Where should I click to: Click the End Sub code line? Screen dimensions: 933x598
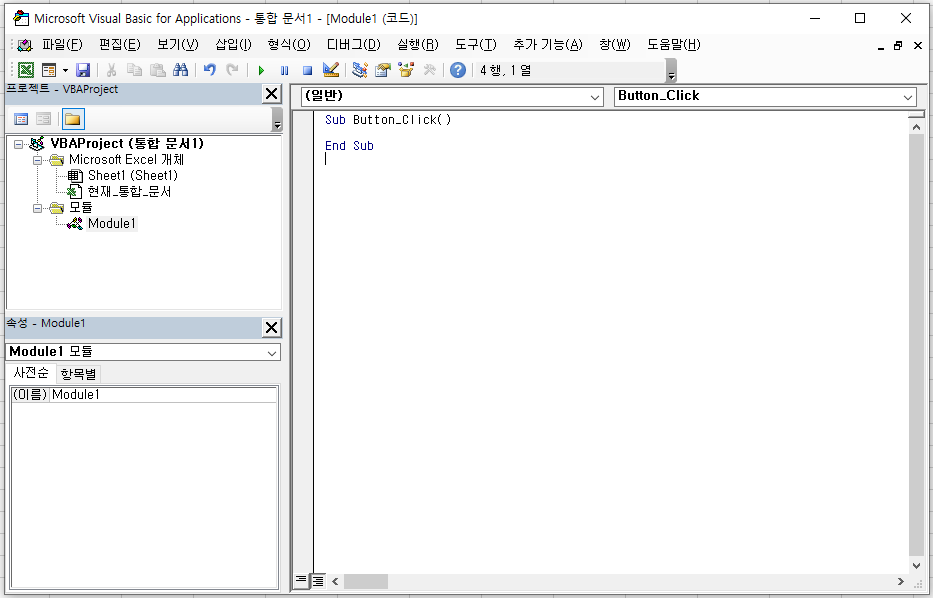[349, 146]
